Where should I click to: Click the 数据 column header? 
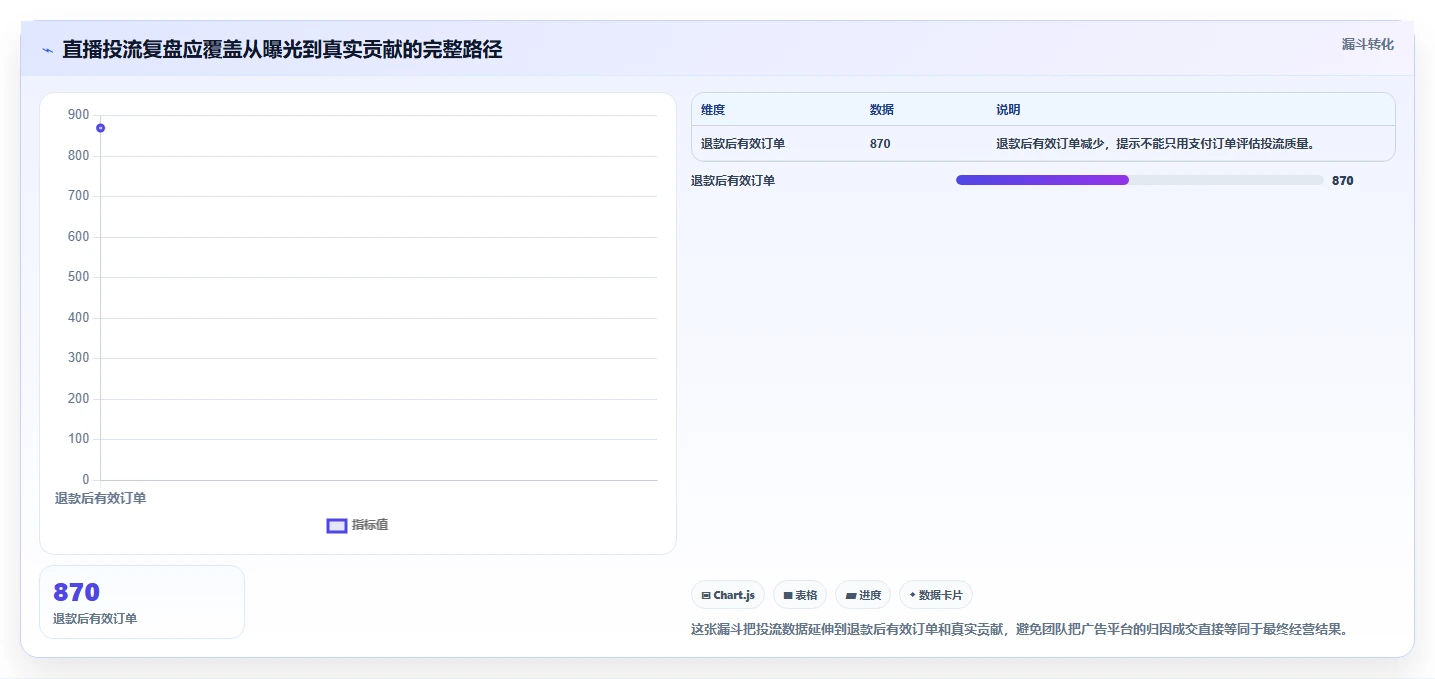882,110
